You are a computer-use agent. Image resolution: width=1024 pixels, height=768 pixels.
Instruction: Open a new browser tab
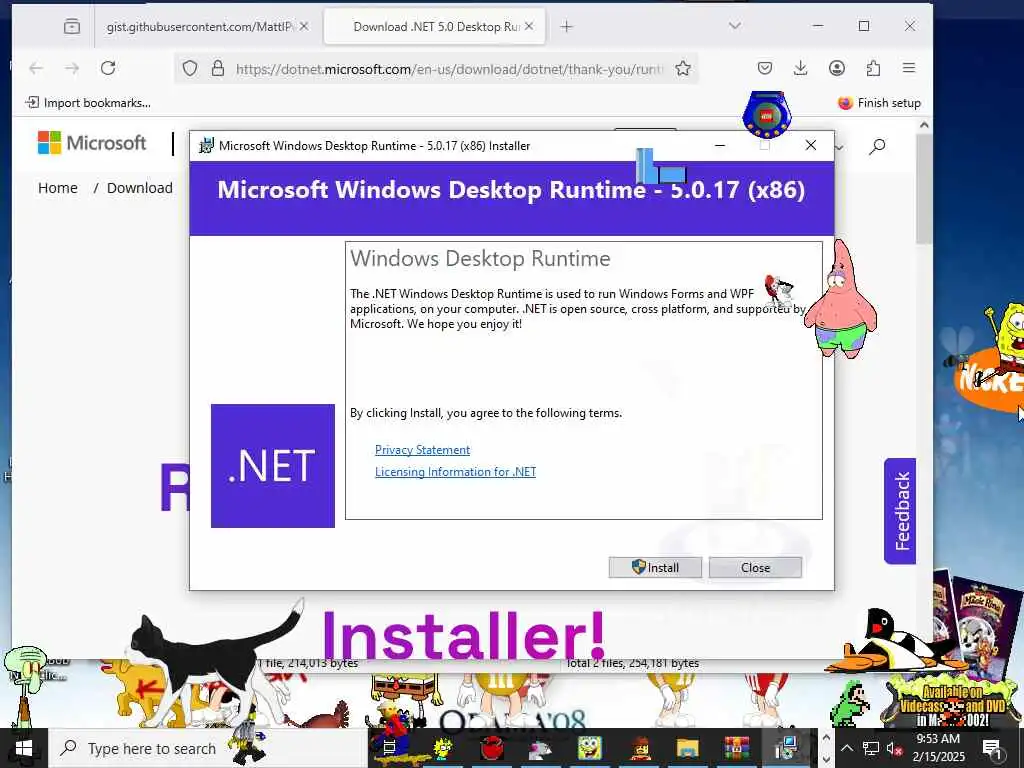pos(566,27)
